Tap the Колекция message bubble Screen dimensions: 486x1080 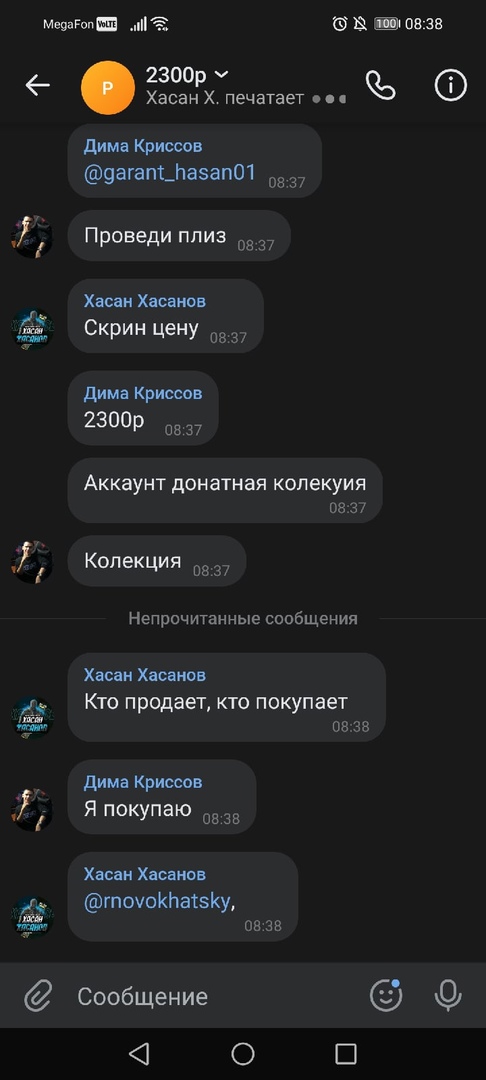pos(157,561)
